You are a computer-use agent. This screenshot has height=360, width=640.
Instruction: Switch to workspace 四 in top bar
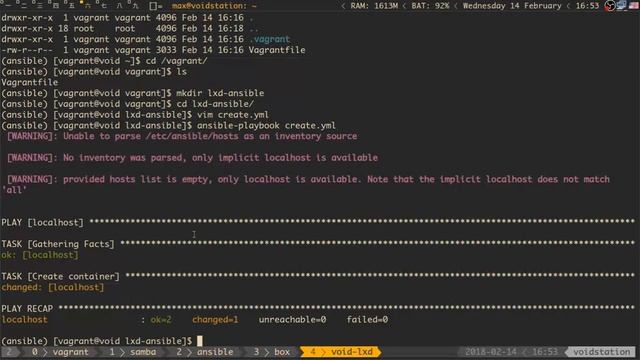coord(56,6)
